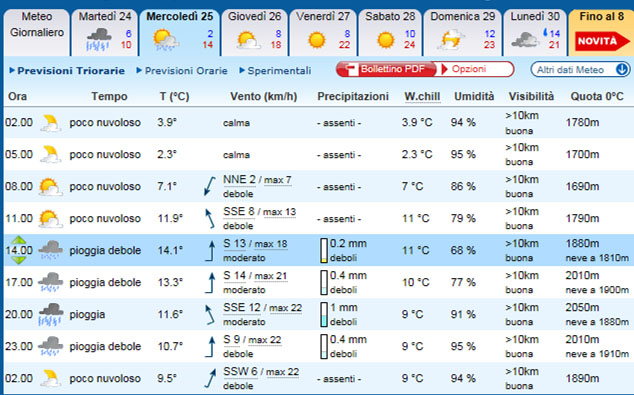Click the wind arrow icon for SSW 6
Image resolution: width=634 pixels, height=395 pixels.
point(210,378)
